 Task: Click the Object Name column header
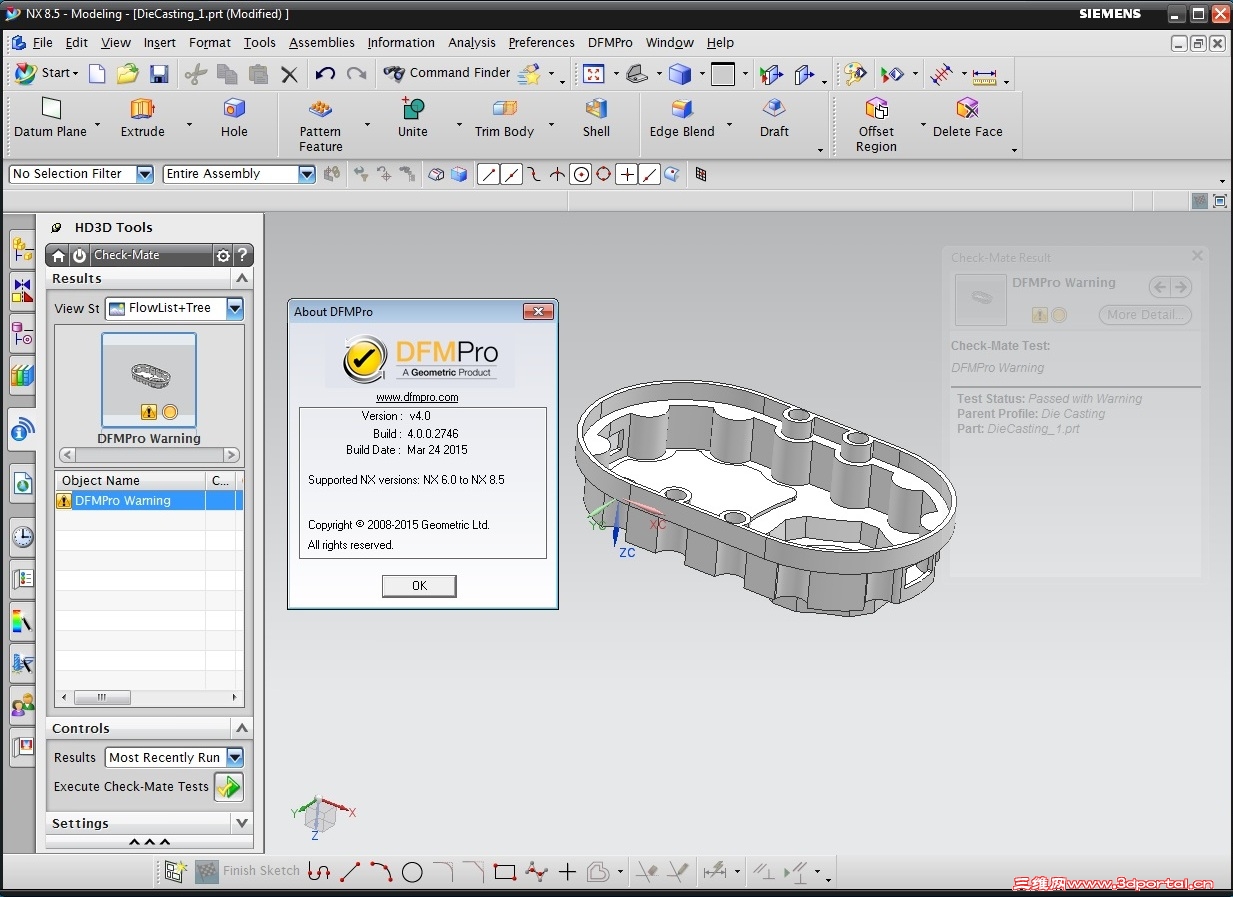[x=130, y=480]
